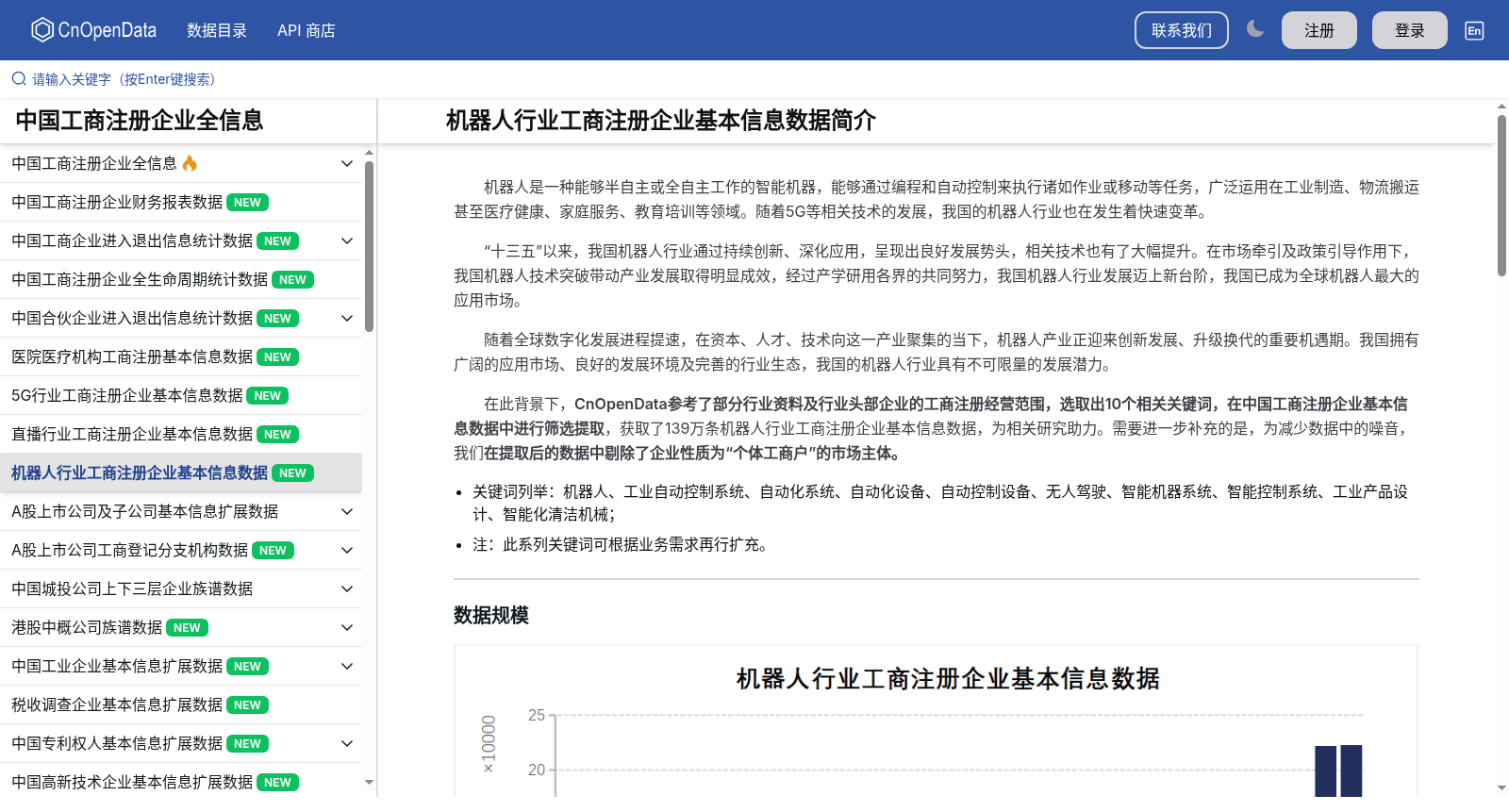The width and height of the screenshot is (1509, 812).
Task: Expand 中国专利权人基本信息扩展数据 chevron
Action: pyautogui.click(x=347, y=743)
